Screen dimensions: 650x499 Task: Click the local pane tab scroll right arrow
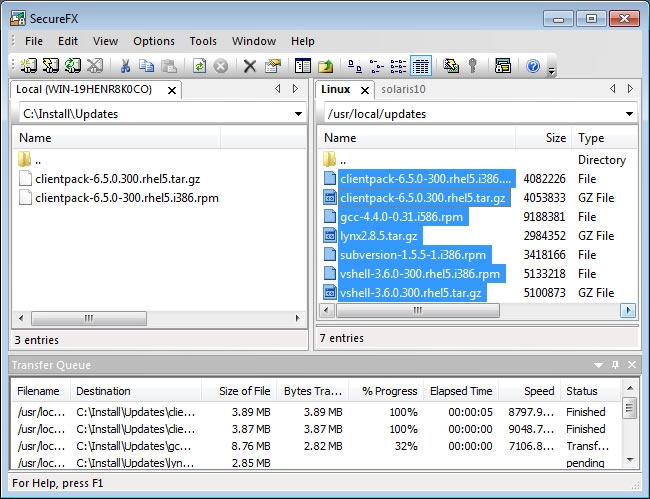pyautogui.click(x=295, y=89)
